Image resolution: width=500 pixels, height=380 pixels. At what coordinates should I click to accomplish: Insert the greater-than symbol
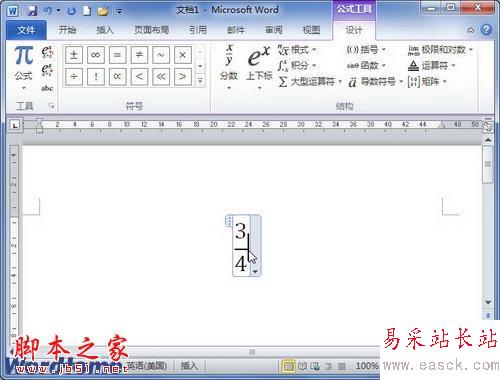coord(182,77)
